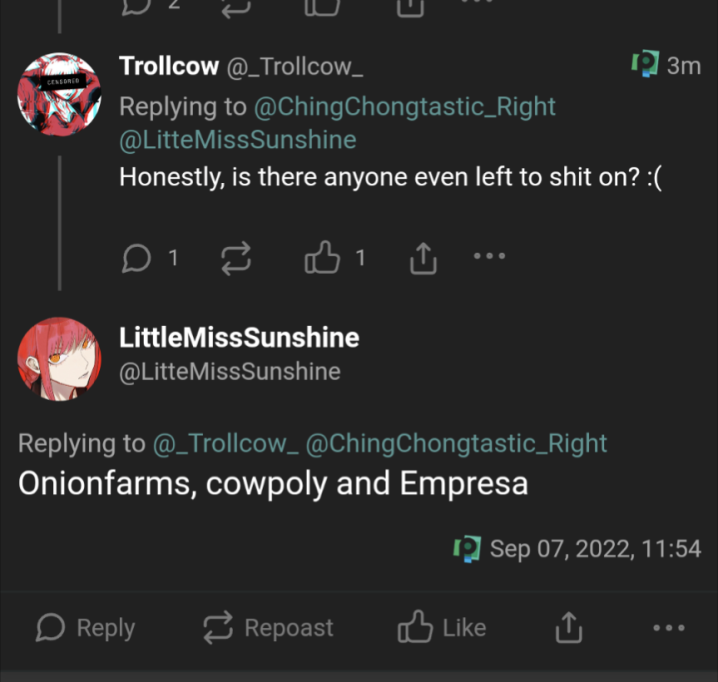Visit @ChingChongtastic_Right mention in Trollcow's reply
The image size is (718, 682).
coord(404,107)
